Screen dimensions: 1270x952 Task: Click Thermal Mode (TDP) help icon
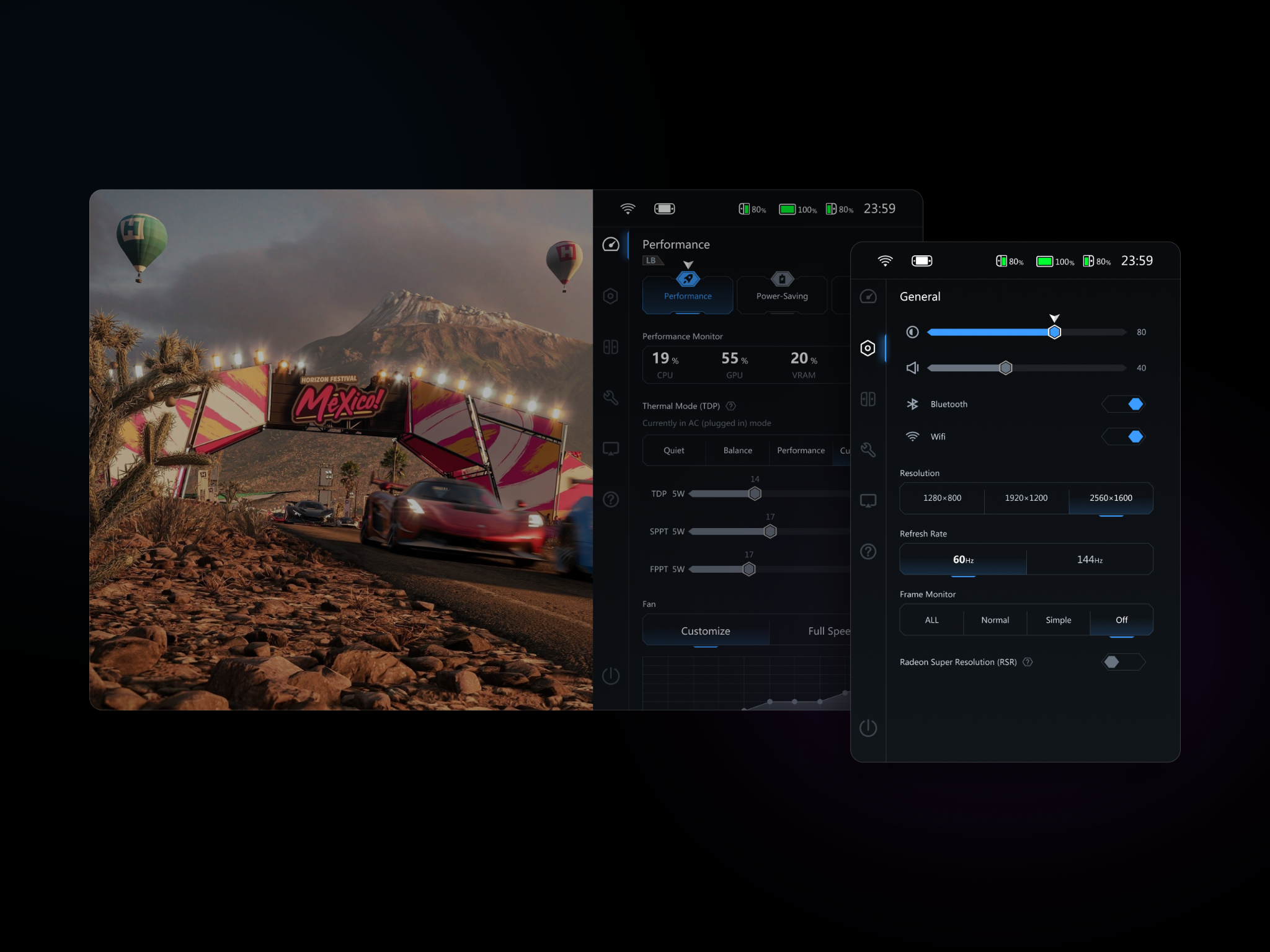[731, 406]
